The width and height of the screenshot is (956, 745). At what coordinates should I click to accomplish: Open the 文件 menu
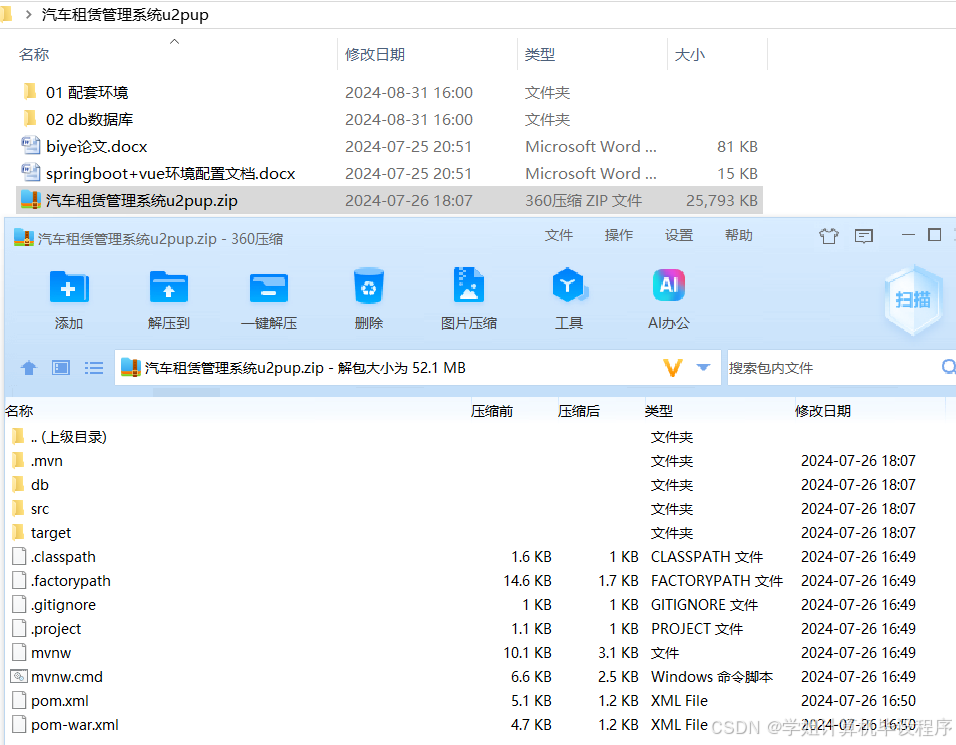point(559,234)
